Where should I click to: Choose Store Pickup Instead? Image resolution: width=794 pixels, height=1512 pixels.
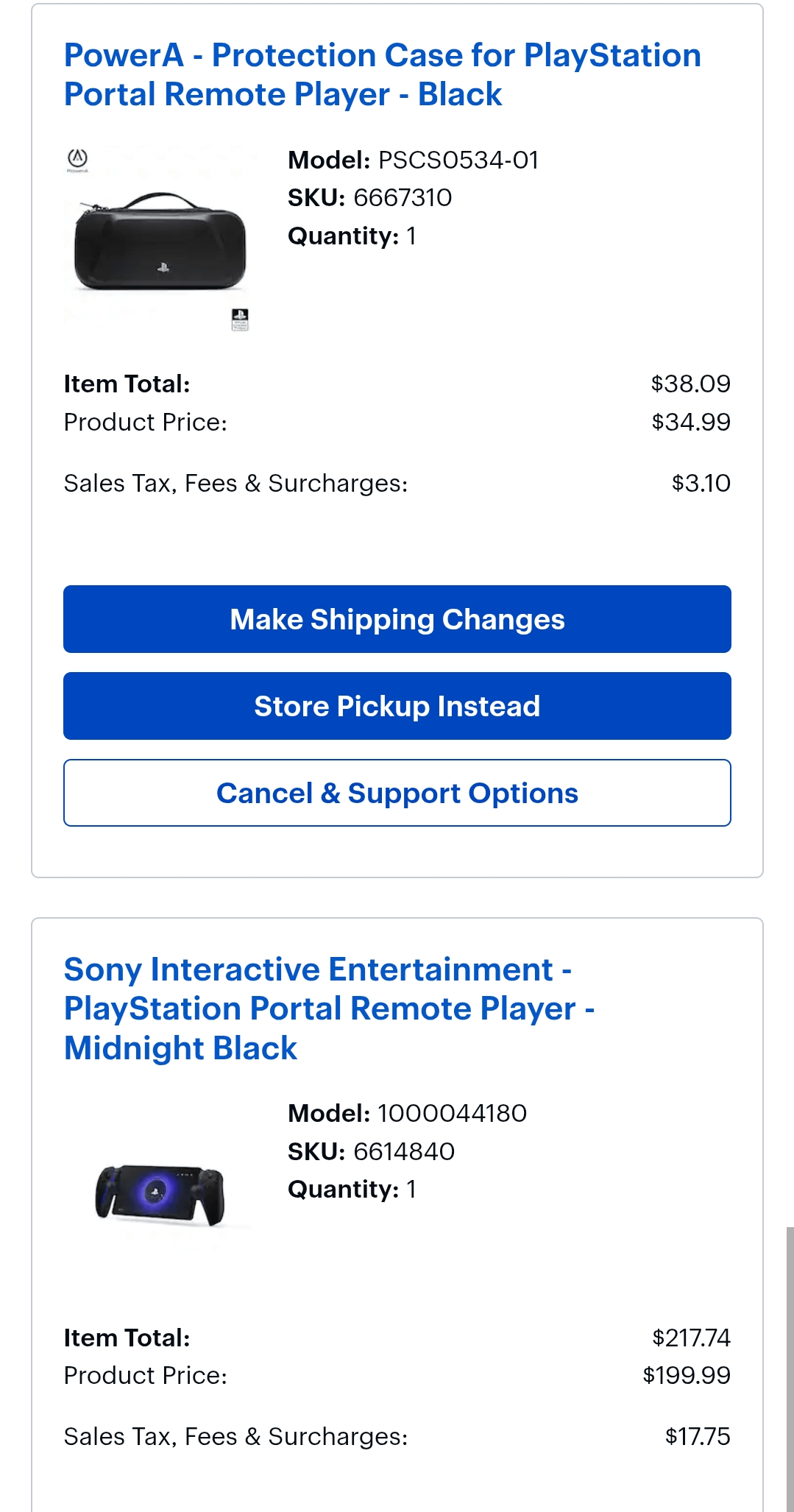coord(397,706)
